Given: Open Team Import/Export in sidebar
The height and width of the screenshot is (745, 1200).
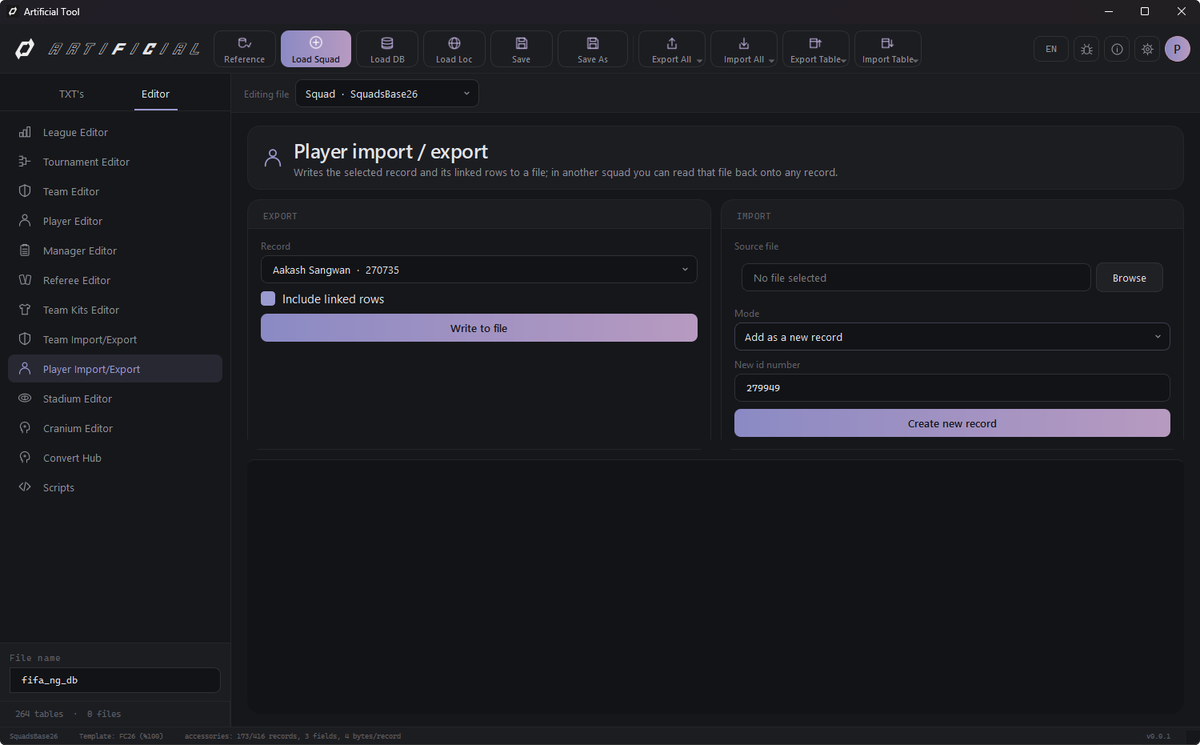Looking at the screenshot, I should click(115, 340).
